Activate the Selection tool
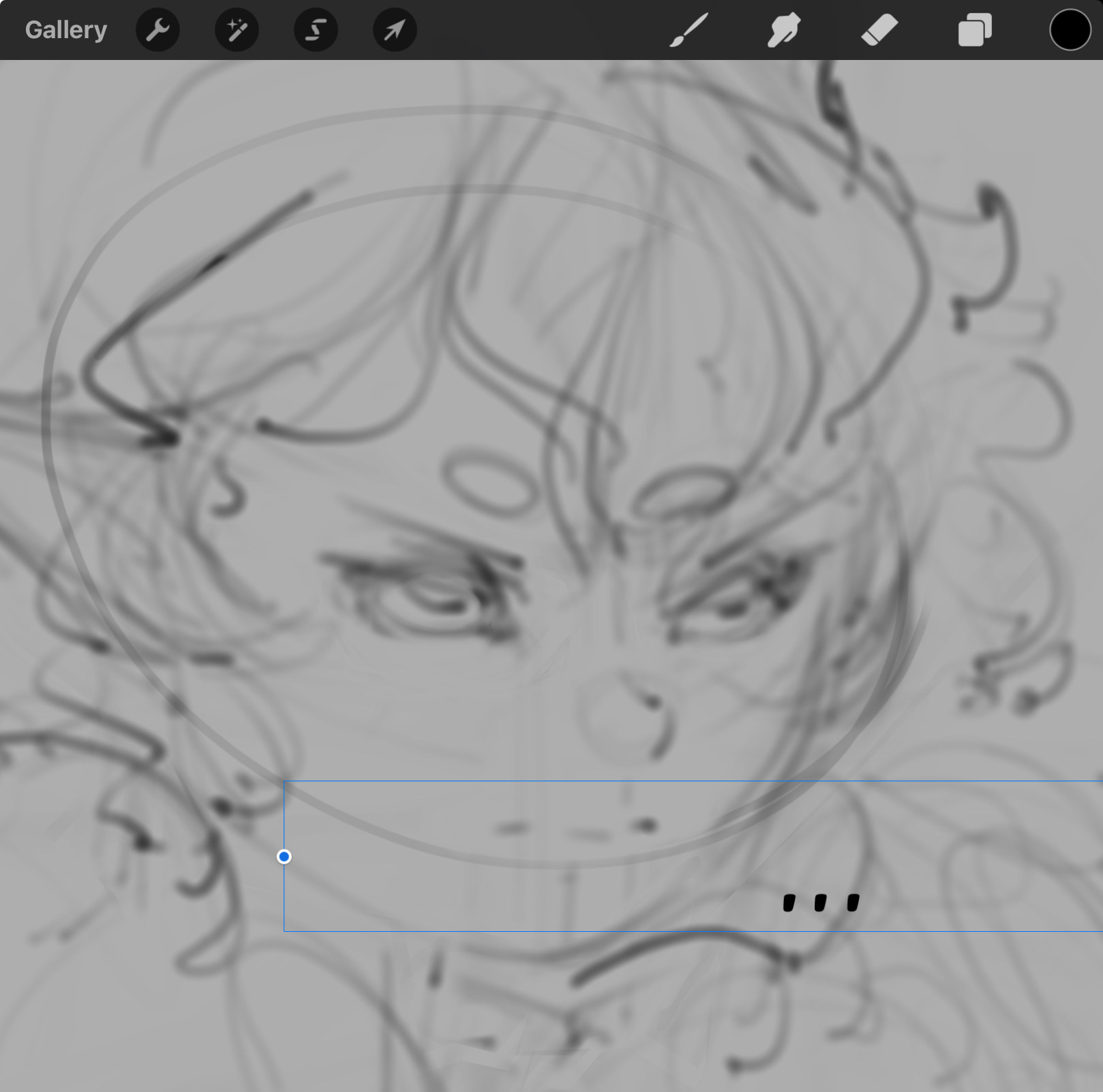 (x=316, y=30)
